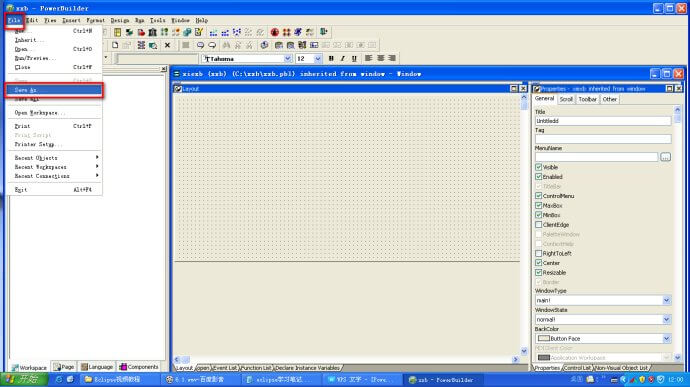Enable the ClientEdge checkbox
The height and width of the screenshot is (387, 690).
point(538,225)
